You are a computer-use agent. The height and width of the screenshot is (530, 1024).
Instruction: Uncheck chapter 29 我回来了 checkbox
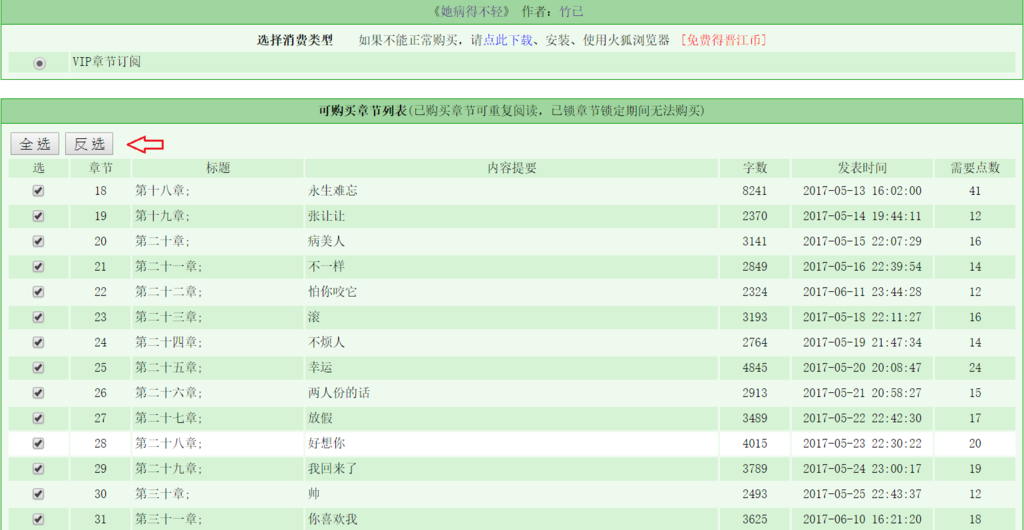coord(39,469)
